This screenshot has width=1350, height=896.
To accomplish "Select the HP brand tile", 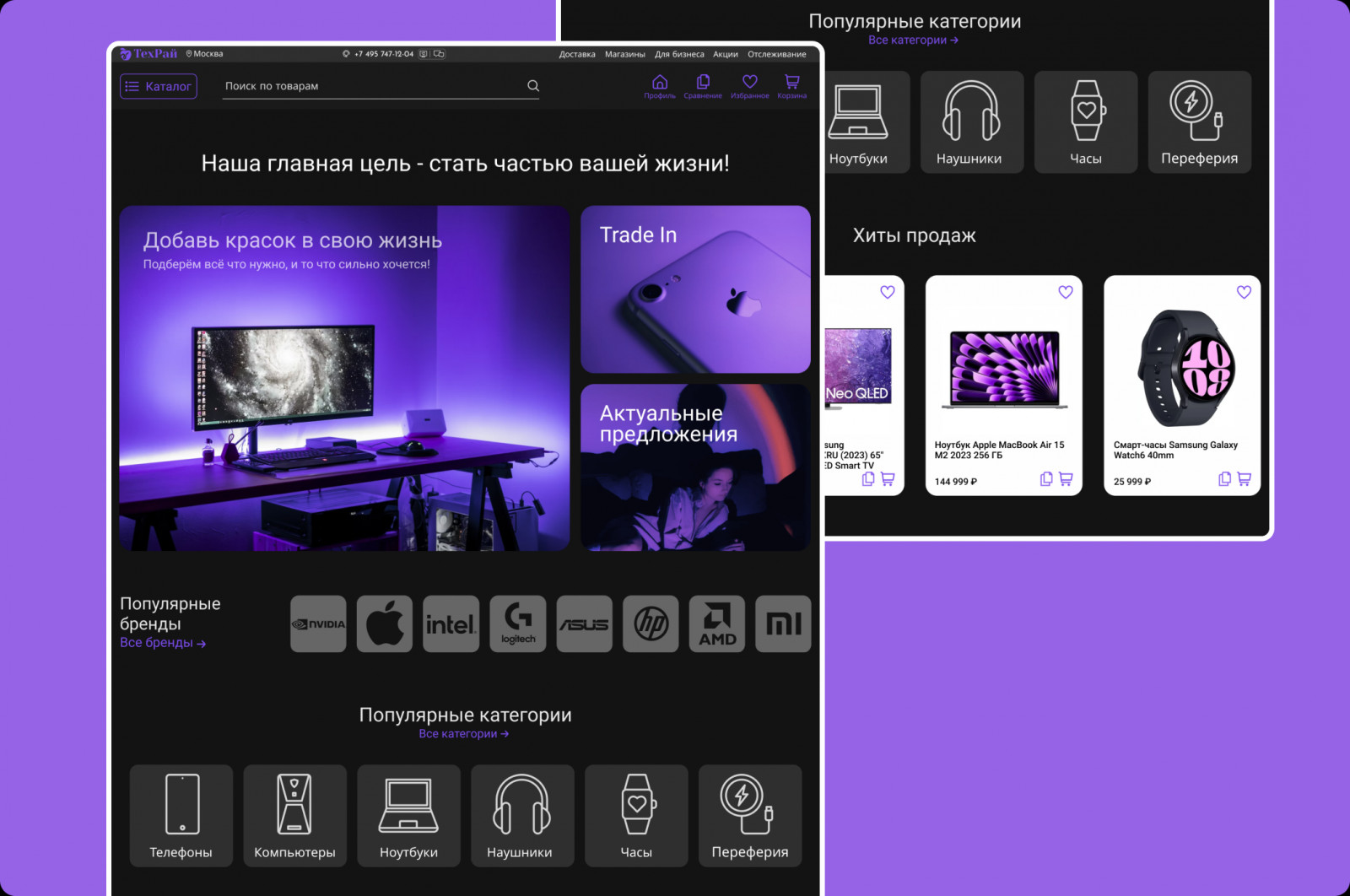I will pos(651,623).
